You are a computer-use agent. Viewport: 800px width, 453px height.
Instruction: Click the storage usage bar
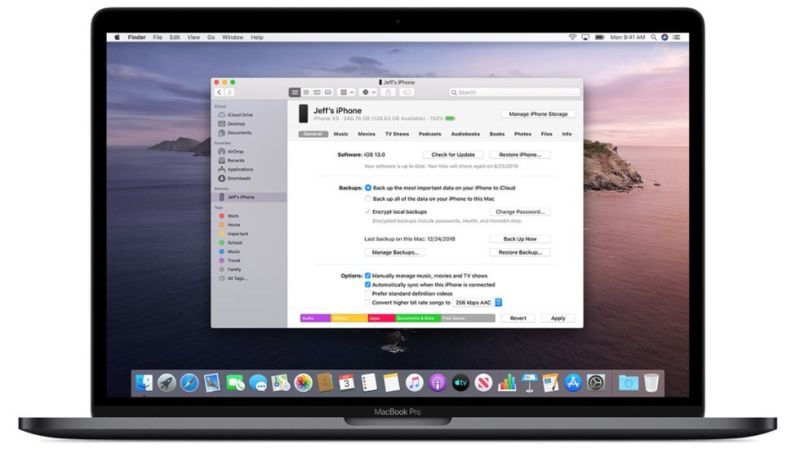coord(397,318)
